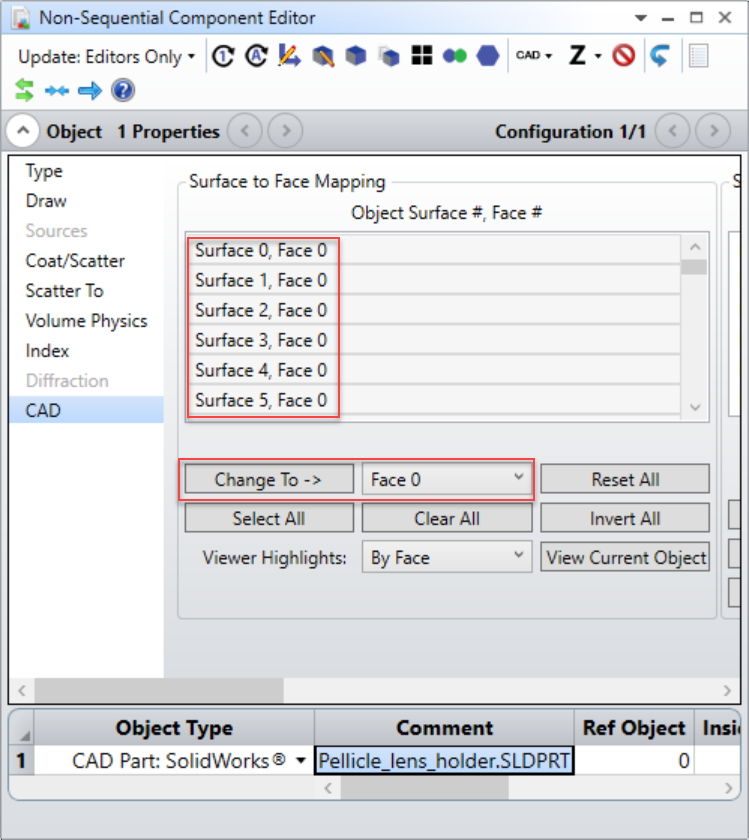This screenshot has height=840, width=749.
Task: Click the Select All button
Action: point(269,518)
